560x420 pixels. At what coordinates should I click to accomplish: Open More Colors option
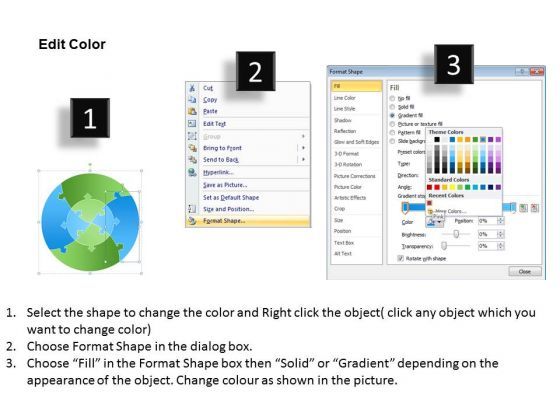(450, 211)
